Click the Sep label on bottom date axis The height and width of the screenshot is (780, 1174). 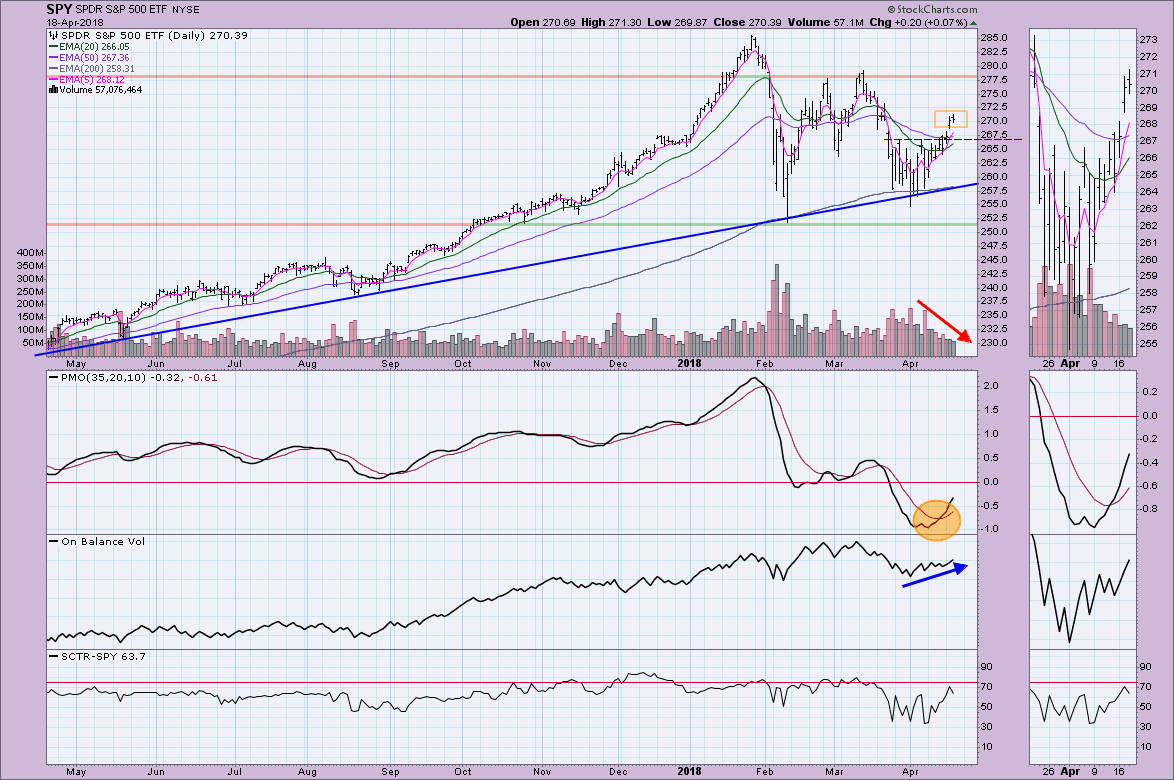pyautogui.click(x=390, y=772)
